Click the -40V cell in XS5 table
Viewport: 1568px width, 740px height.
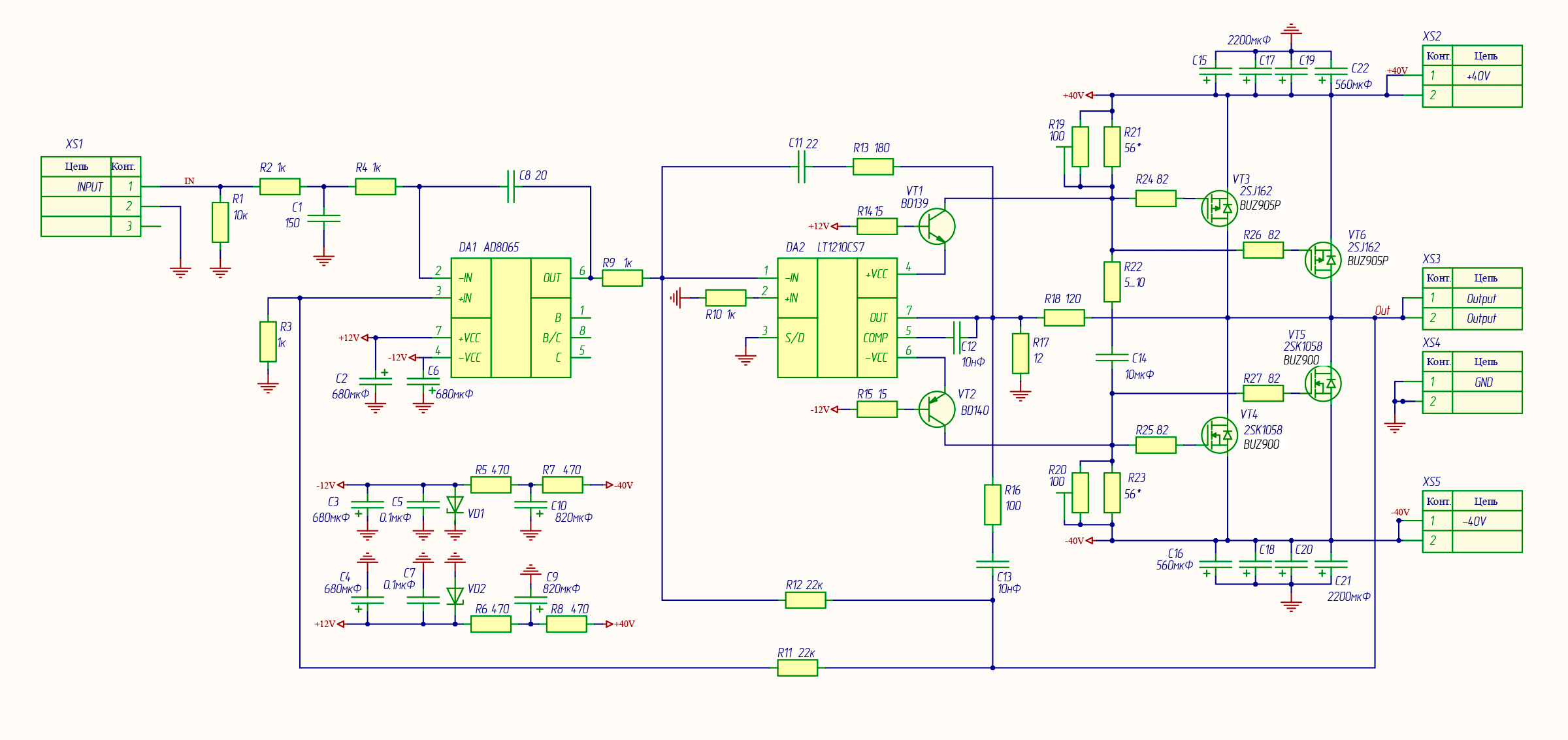pos(1487,521)
